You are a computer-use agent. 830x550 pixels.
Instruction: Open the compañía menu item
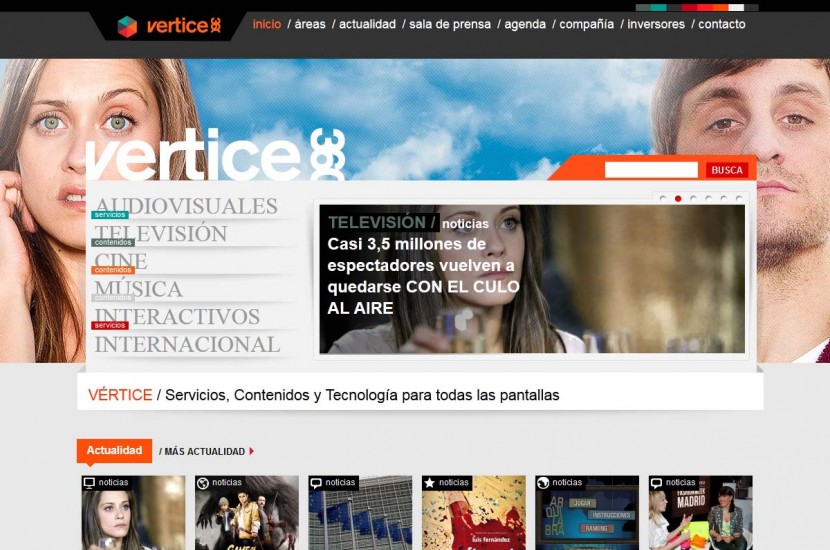tap(587, 24)
